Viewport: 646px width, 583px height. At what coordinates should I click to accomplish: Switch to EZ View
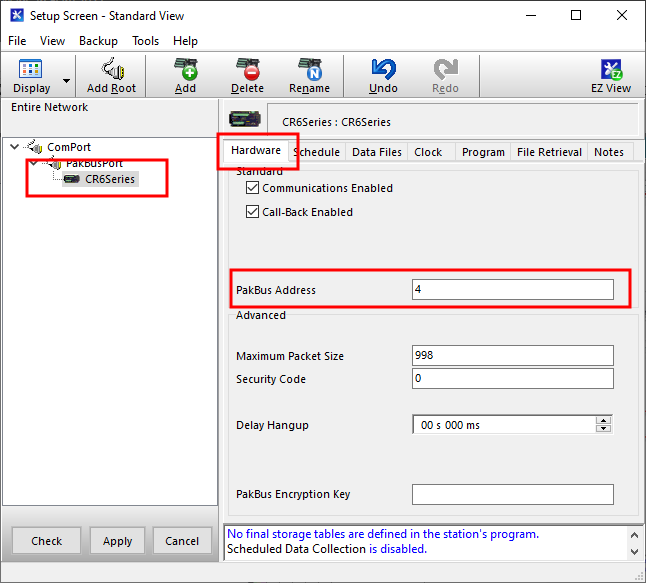tap(611, 76)
